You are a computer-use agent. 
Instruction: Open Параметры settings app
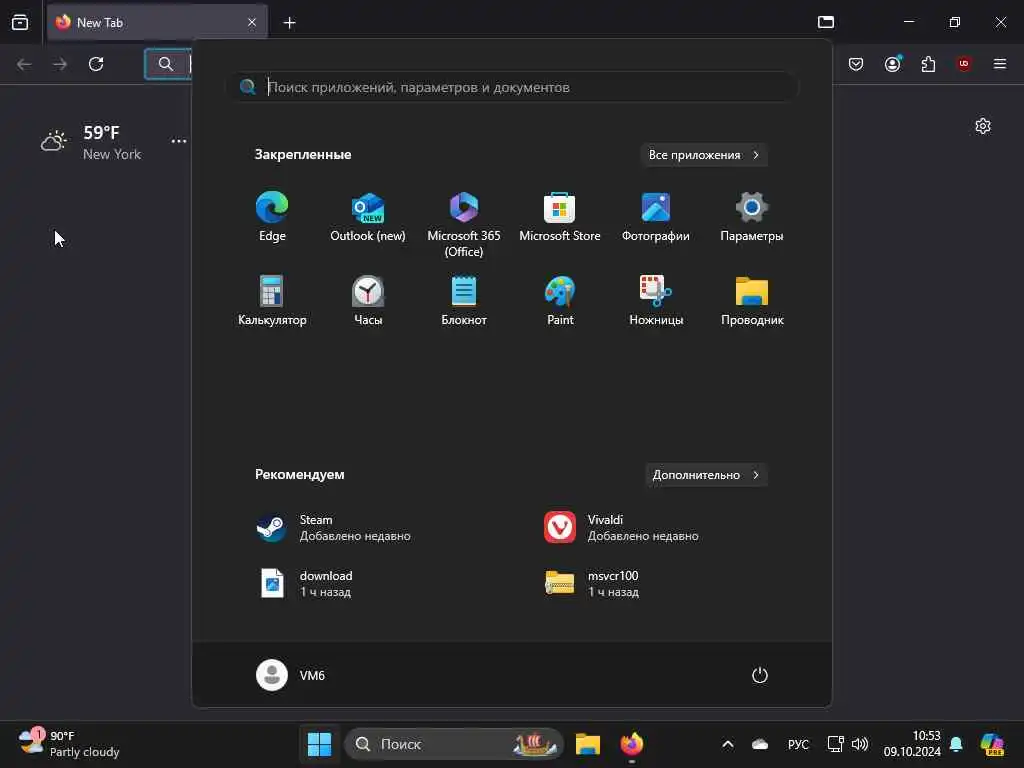tap(752, 217)
